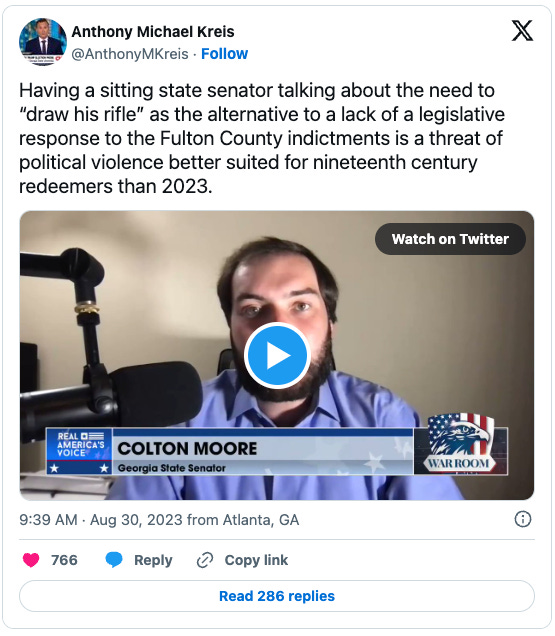Viewport: 555px width, 636px height.
Task: Click Watch on Twitter button
Action: click(450, 239)
